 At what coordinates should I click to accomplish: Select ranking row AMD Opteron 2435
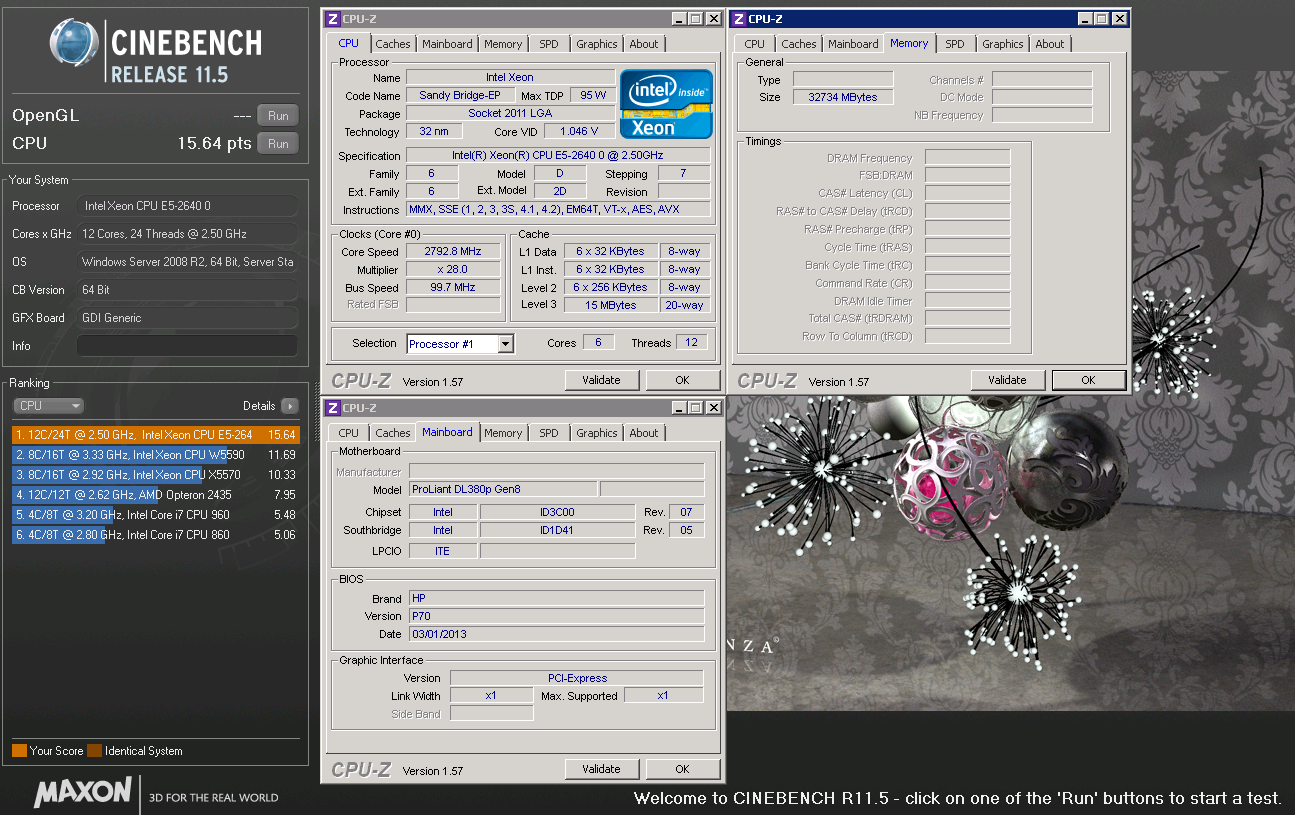(156, 495)
